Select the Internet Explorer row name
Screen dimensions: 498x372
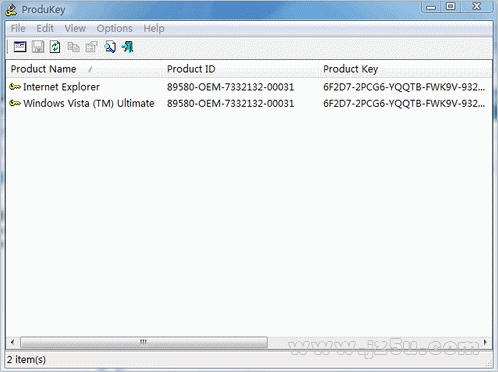pyautogui.click(x=61, y=87)
